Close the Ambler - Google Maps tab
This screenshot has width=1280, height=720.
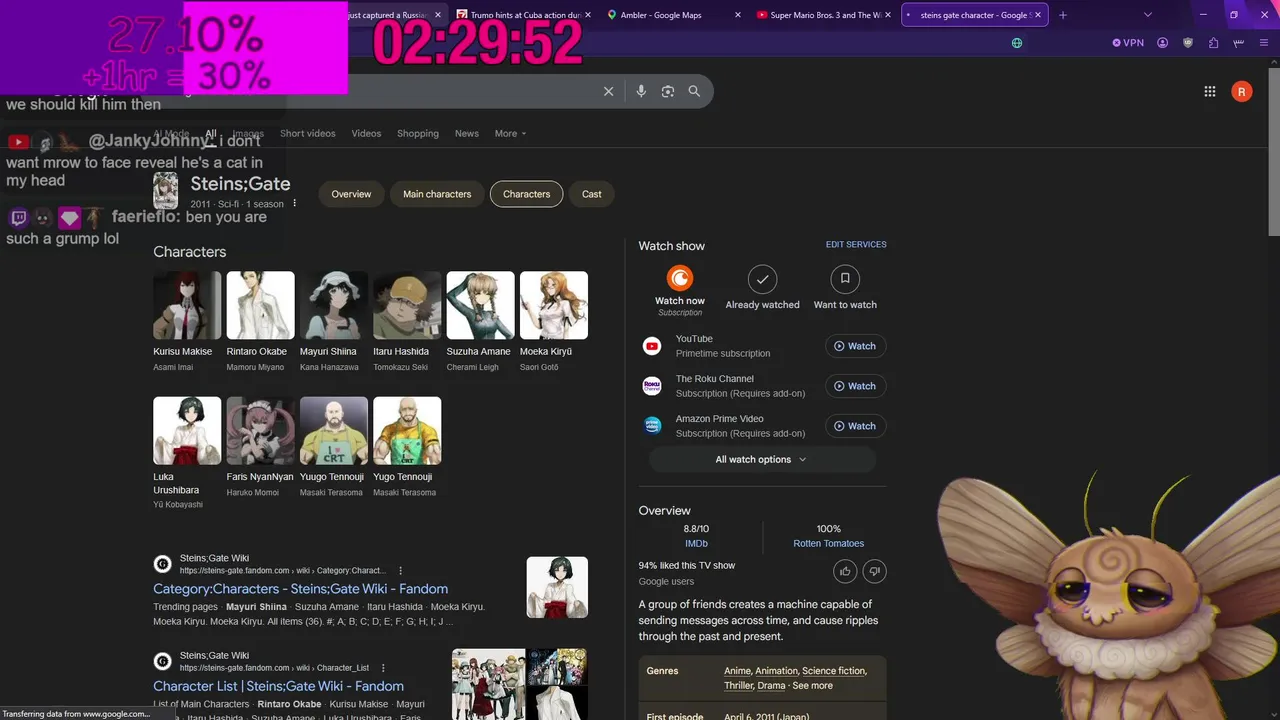tap(738, 15)
